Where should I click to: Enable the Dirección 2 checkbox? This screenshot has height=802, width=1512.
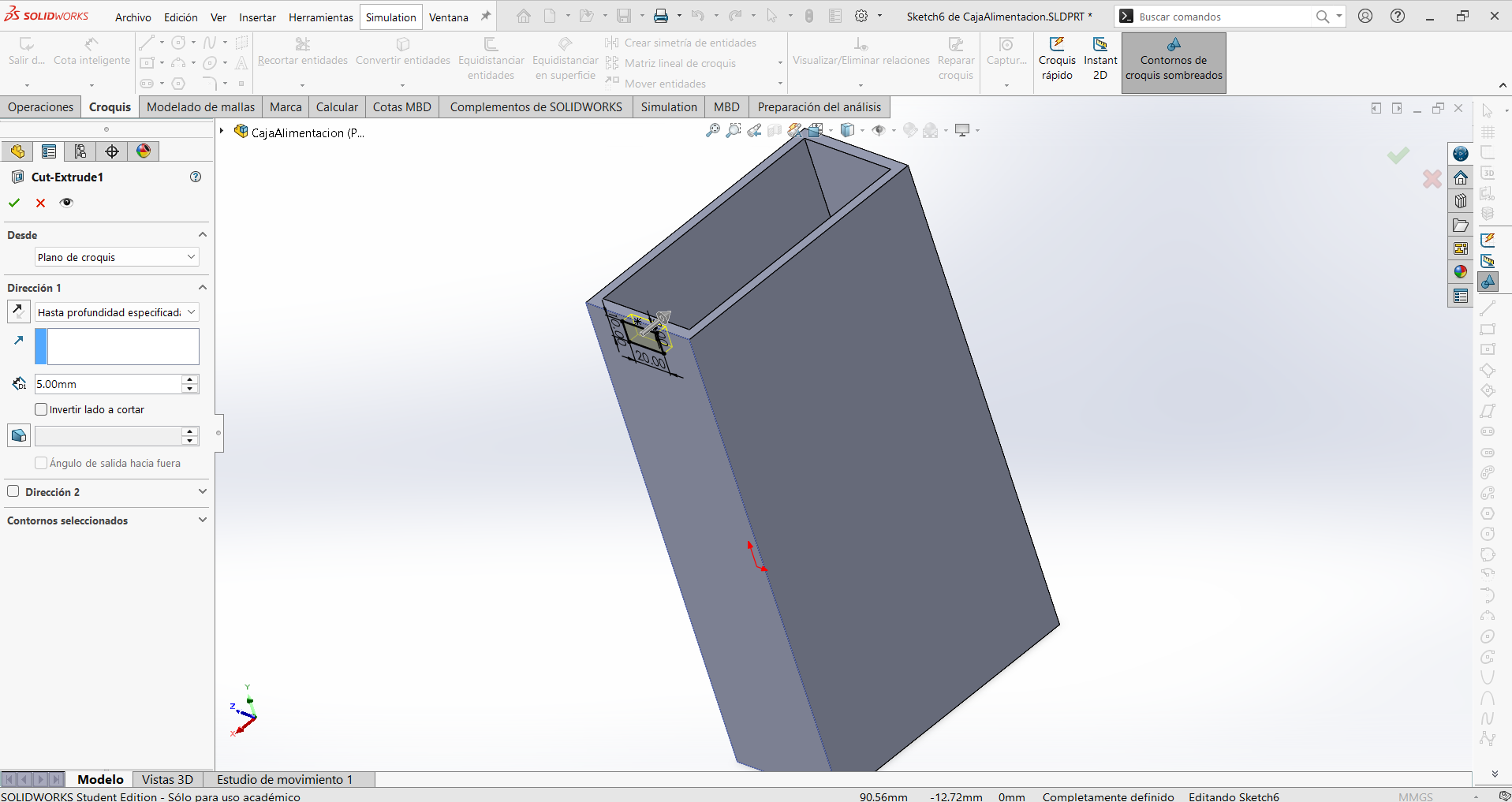[13, 491]
